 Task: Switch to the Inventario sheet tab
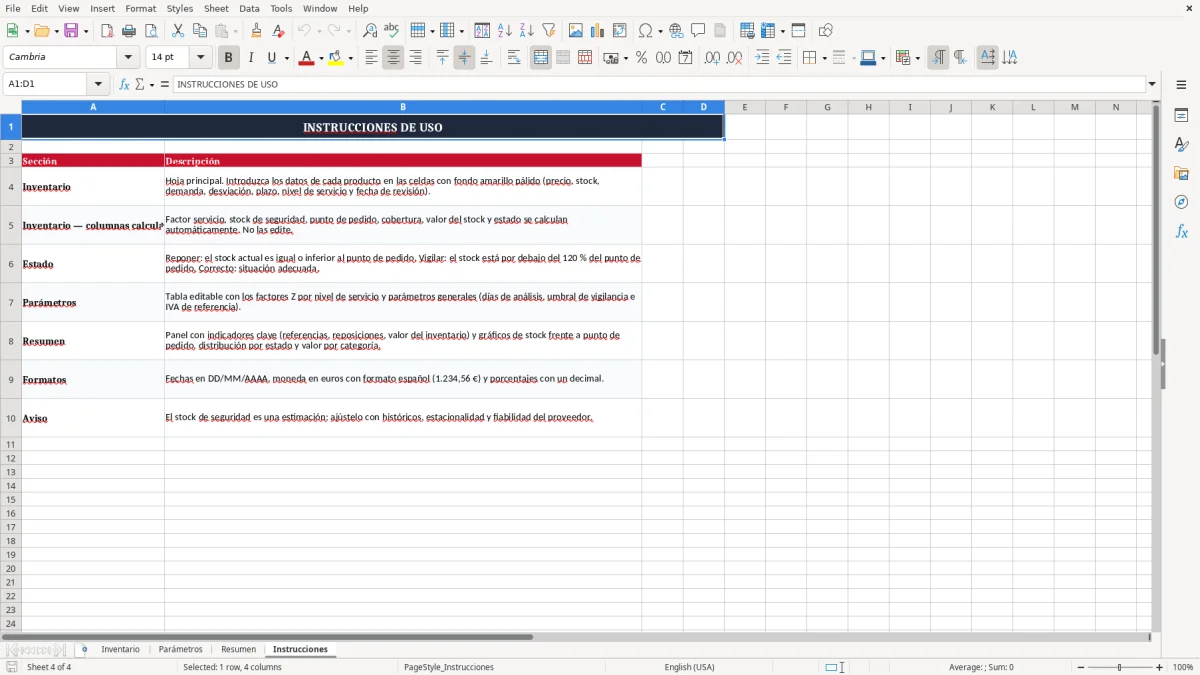121,649
